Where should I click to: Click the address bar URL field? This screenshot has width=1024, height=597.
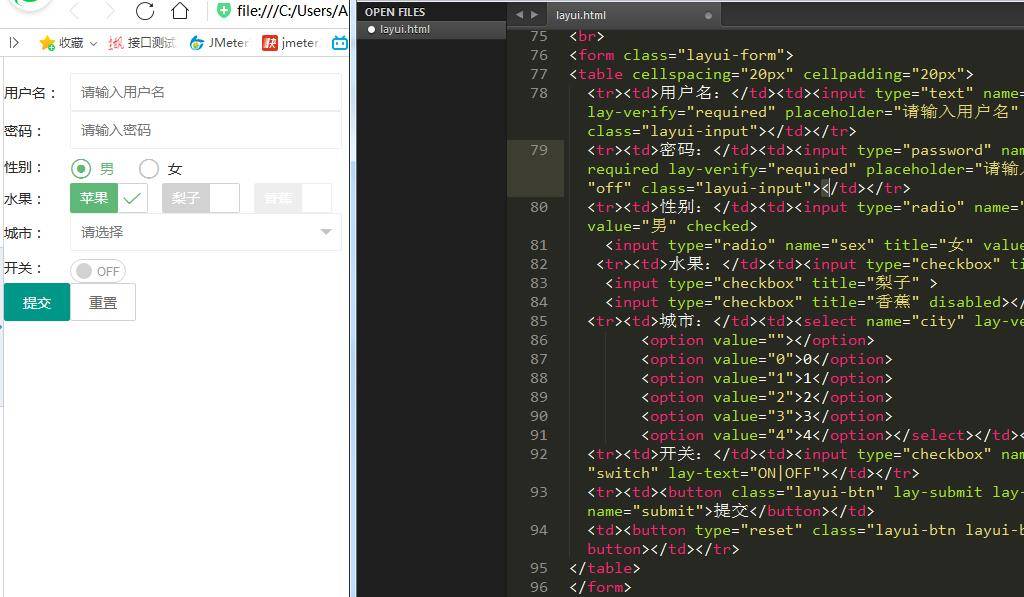point(292,10)
